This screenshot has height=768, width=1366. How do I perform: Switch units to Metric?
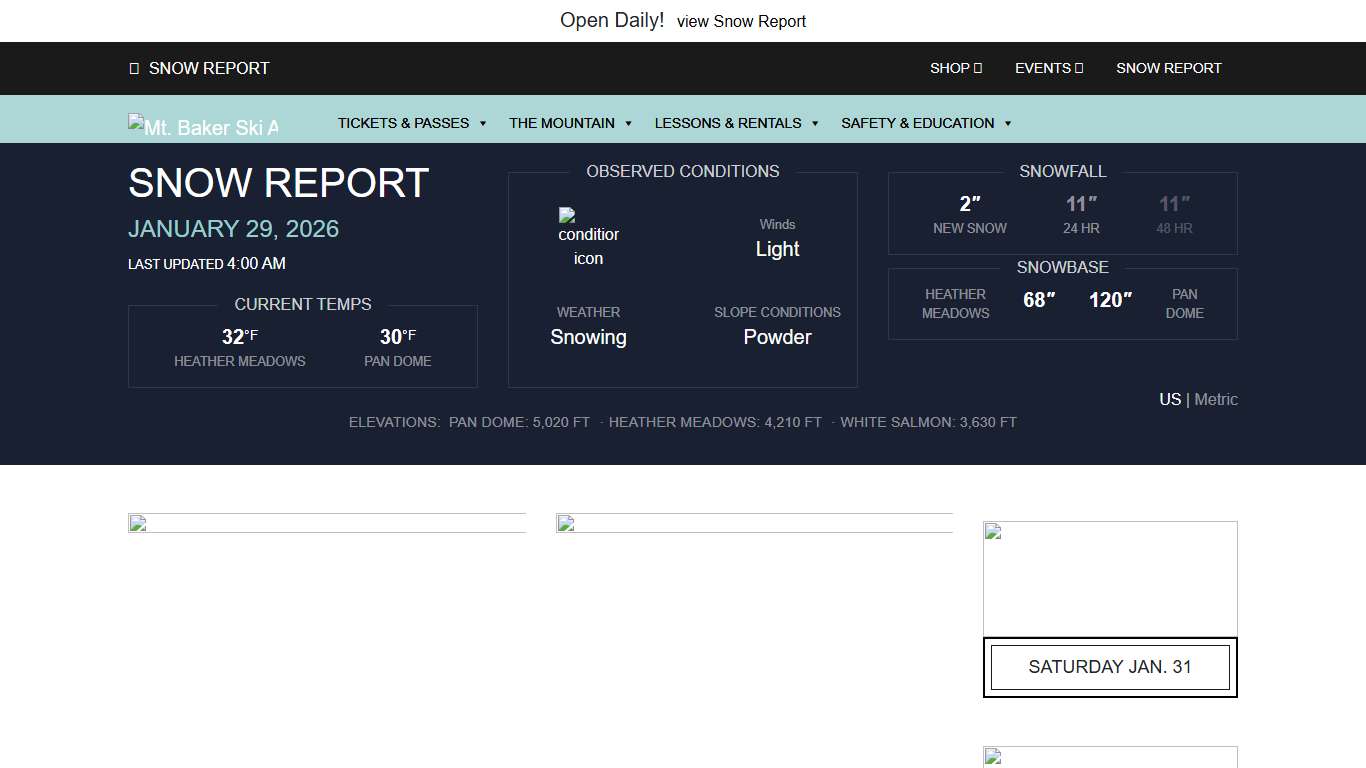1216,399
